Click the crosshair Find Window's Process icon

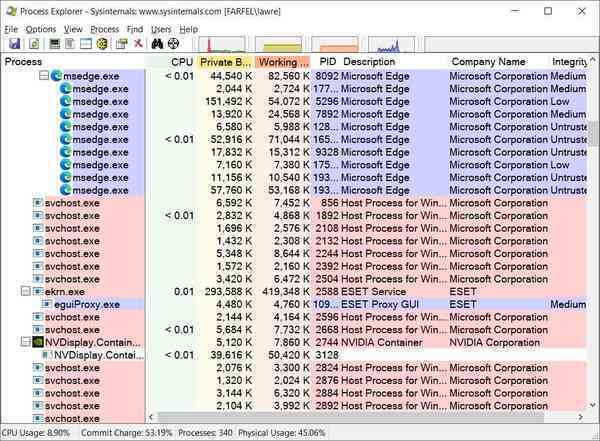coord(172,45)
